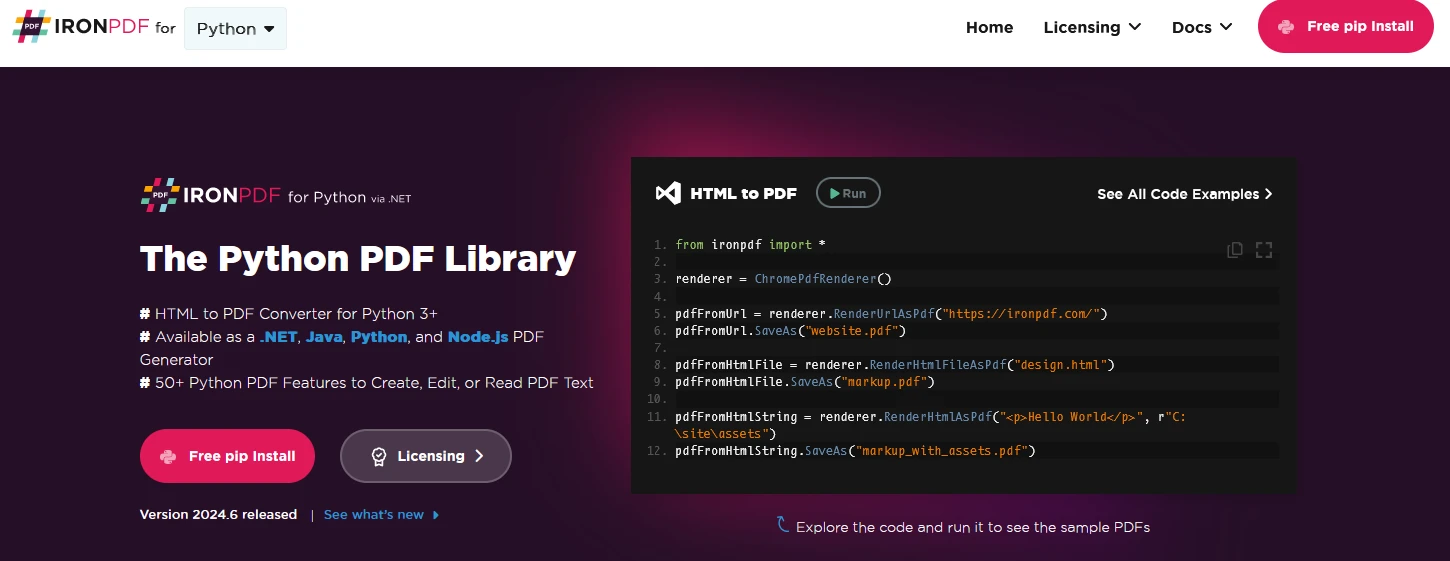Open the Python language dropdown
Viewport: 1450px width, 561px height.
(x=235, y=28)
